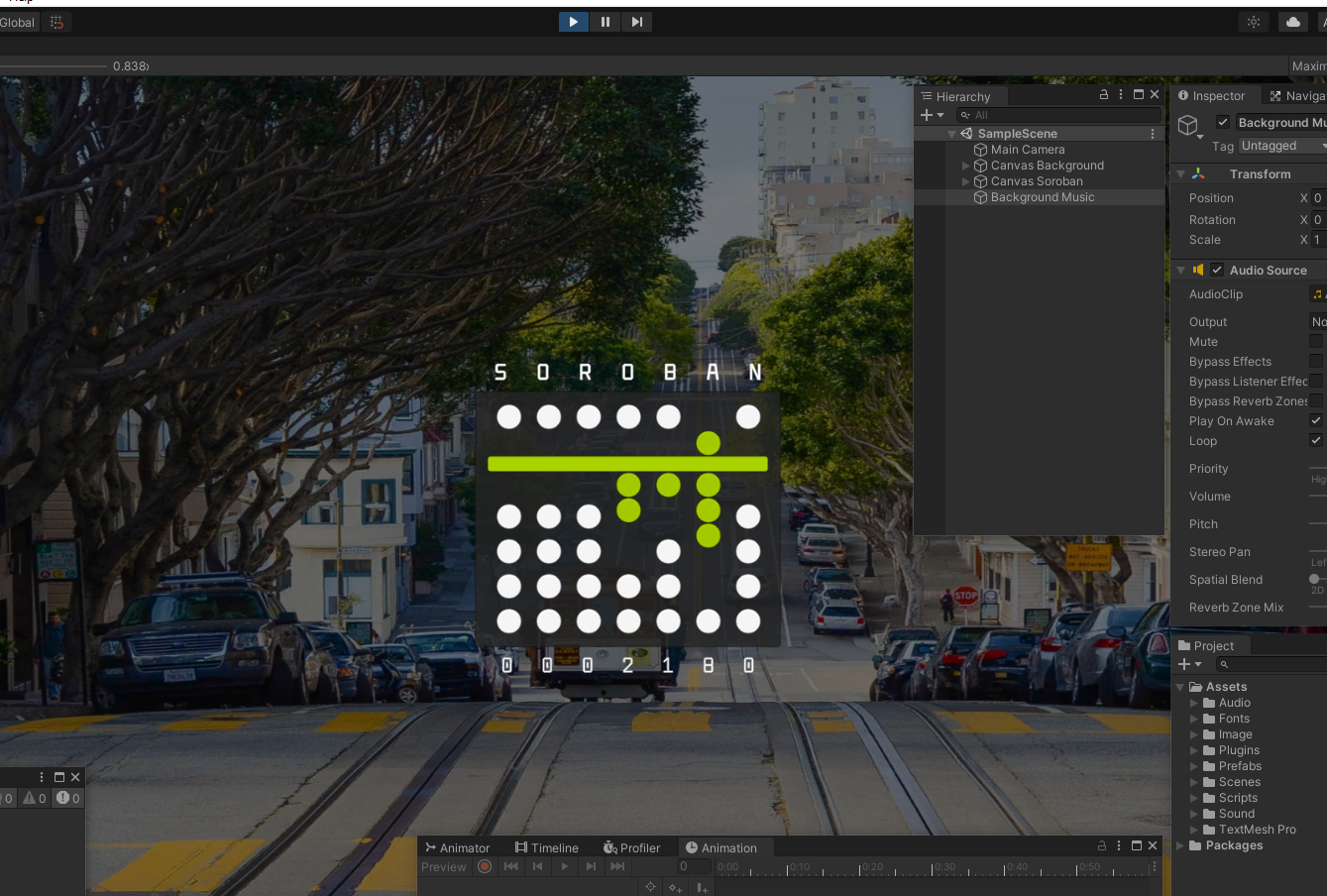
Task: Click the Hierarchy create plus button
Action: tap(926, 115)
